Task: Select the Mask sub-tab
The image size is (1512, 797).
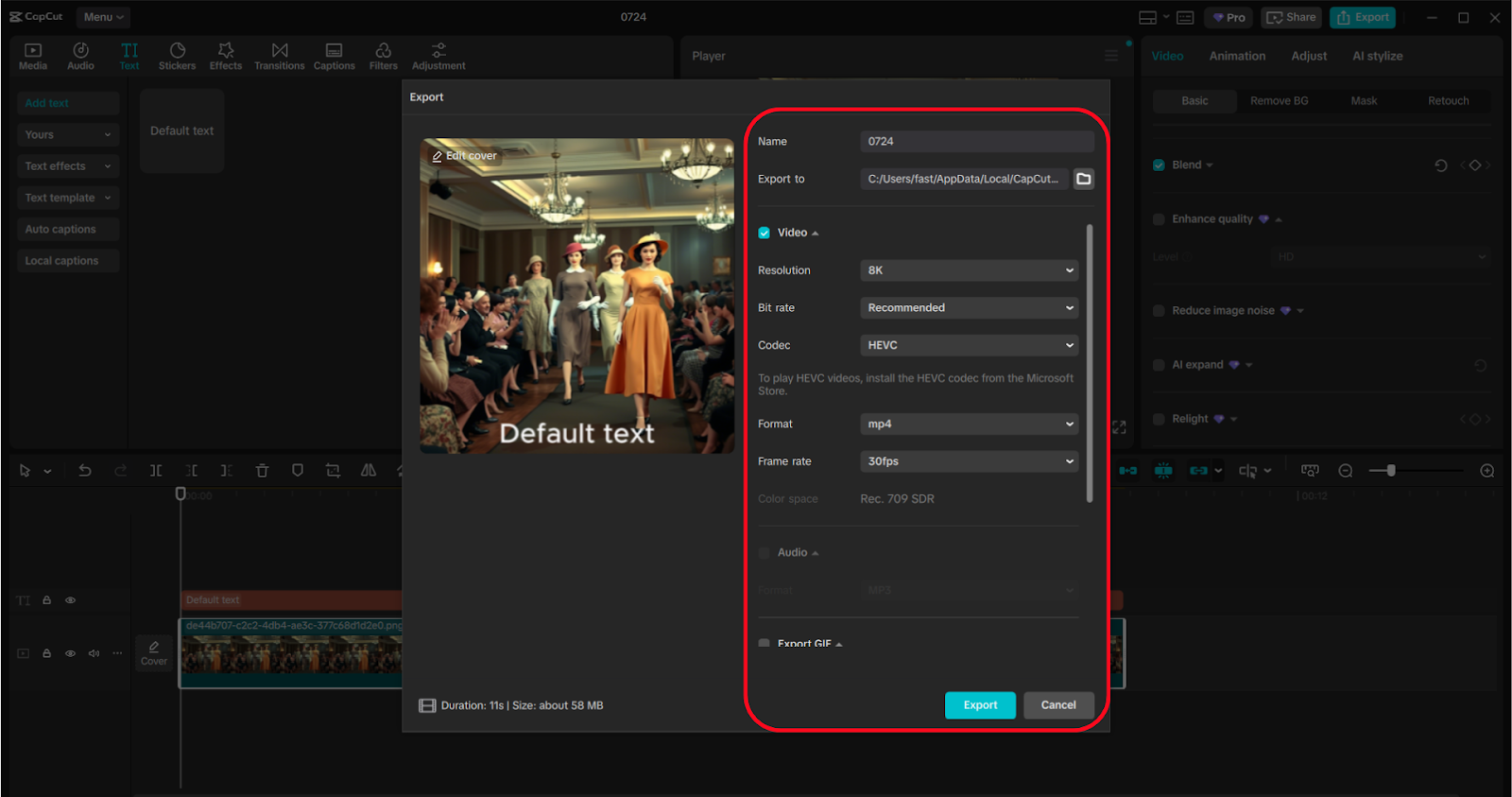Action: click(x=1364, y=101)
